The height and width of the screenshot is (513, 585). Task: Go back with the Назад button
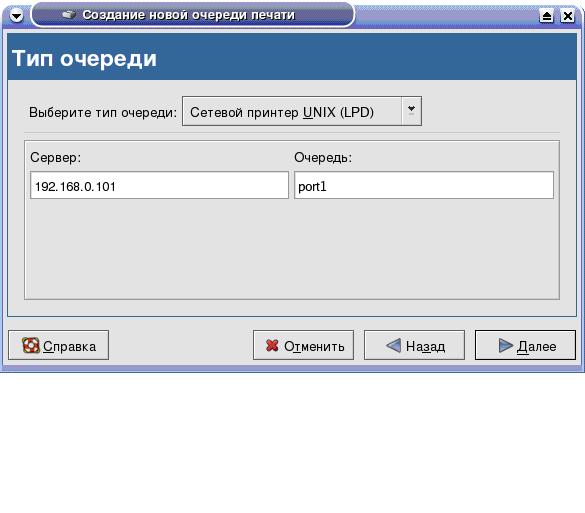414,345
